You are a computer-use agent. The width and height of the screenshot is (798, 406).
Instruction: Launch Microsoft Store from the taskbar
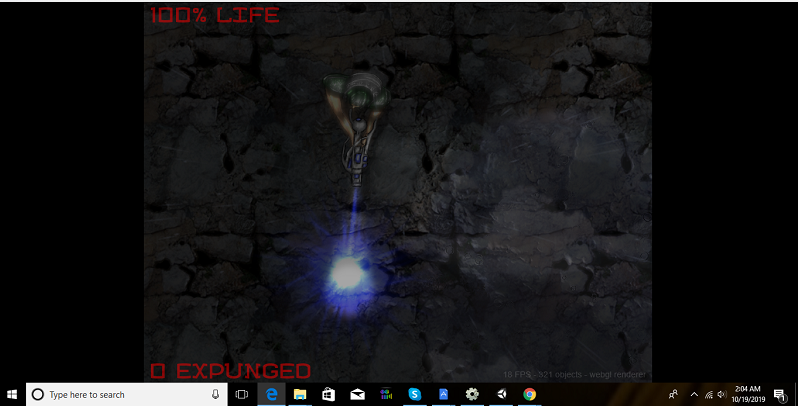[328, 394]
